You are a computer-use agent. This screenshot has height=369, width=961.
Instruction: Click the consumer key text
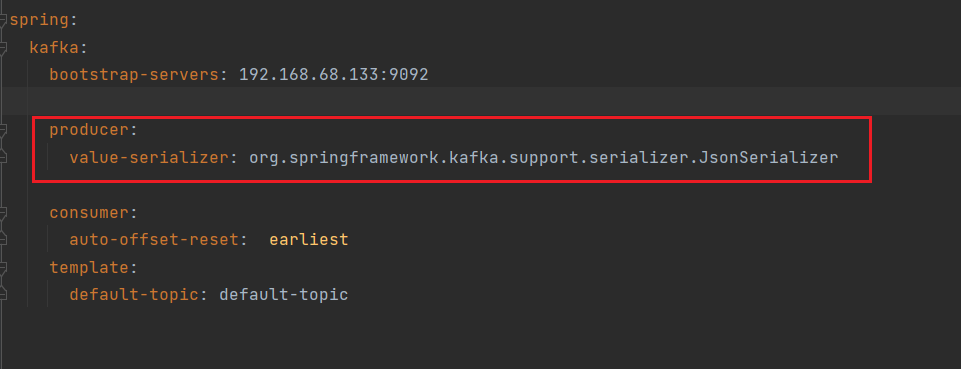89,213
